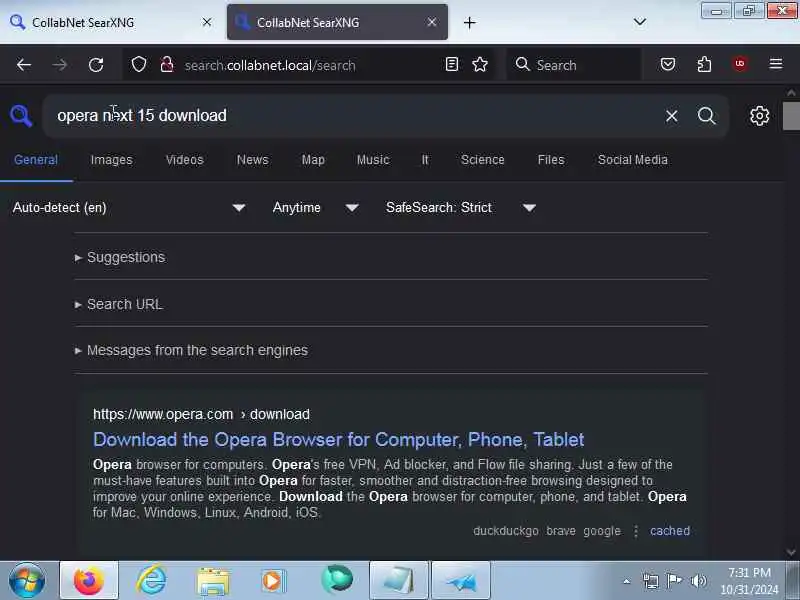Open Firefox application menu
The image size is (800, 600).
(776, 64)
